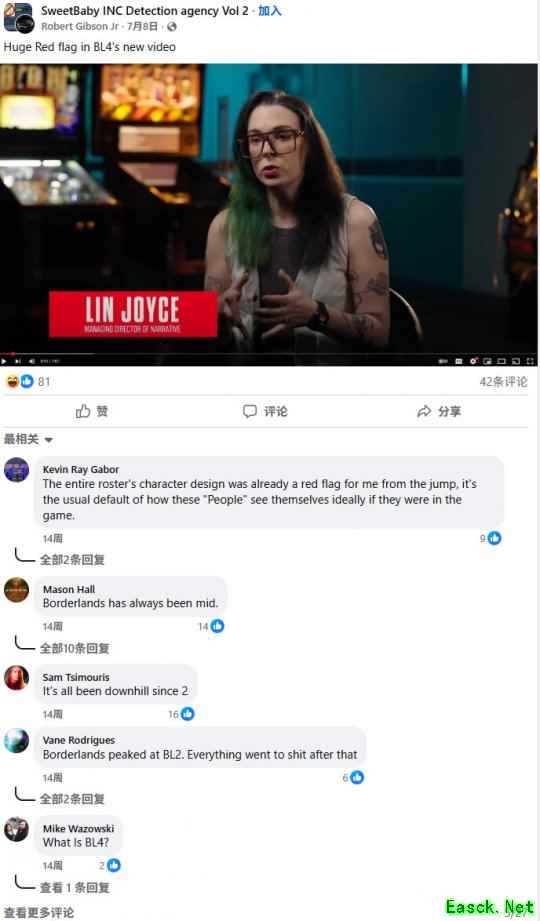Mute the video using the volume control
The image size is (540, 921).
coord(32,361)
